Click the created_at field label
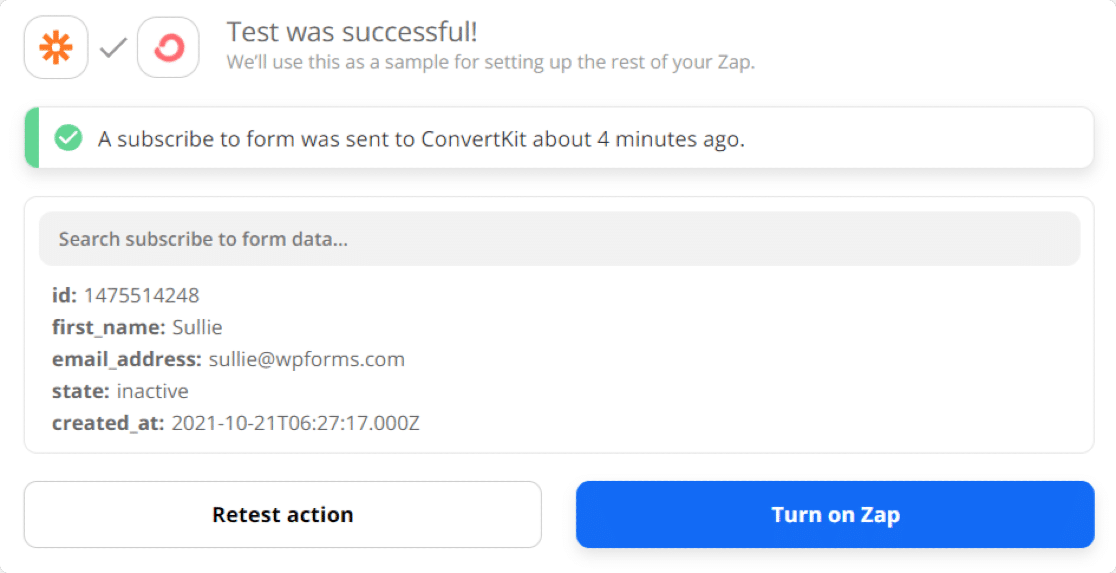Image resolution: width=1116 pixels, height=573 pixels. click(108, 424)
